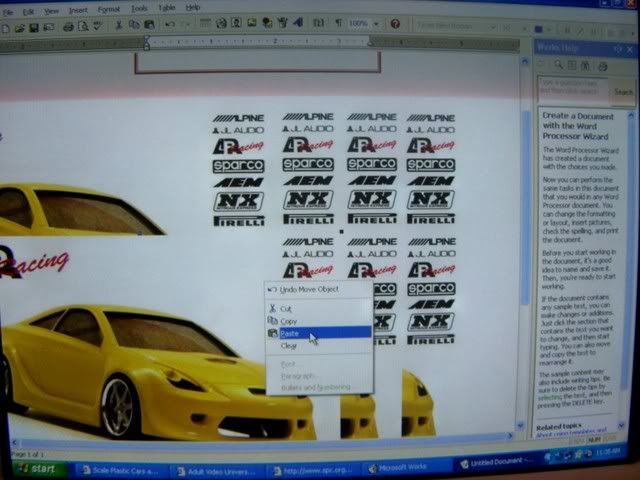Image resolution: width=640 pixels, height=480 pixels.
Task: Open the Times New Roman font dropdown
Action: click(493, 27)
